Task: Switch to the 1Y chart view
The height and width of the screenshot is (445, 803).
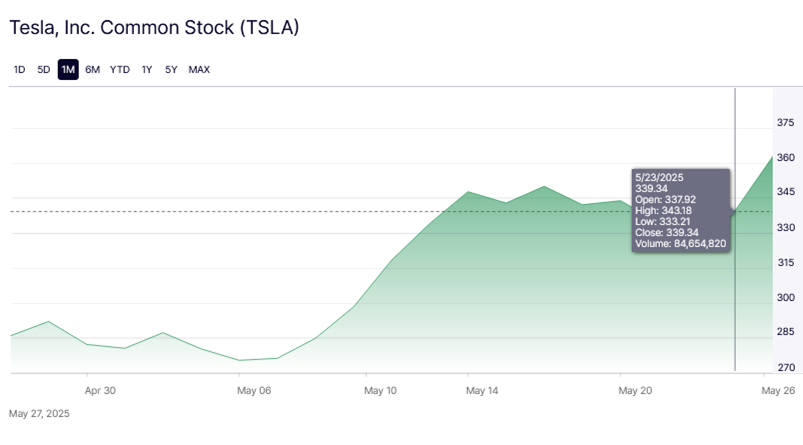Action: click(147, 69)
